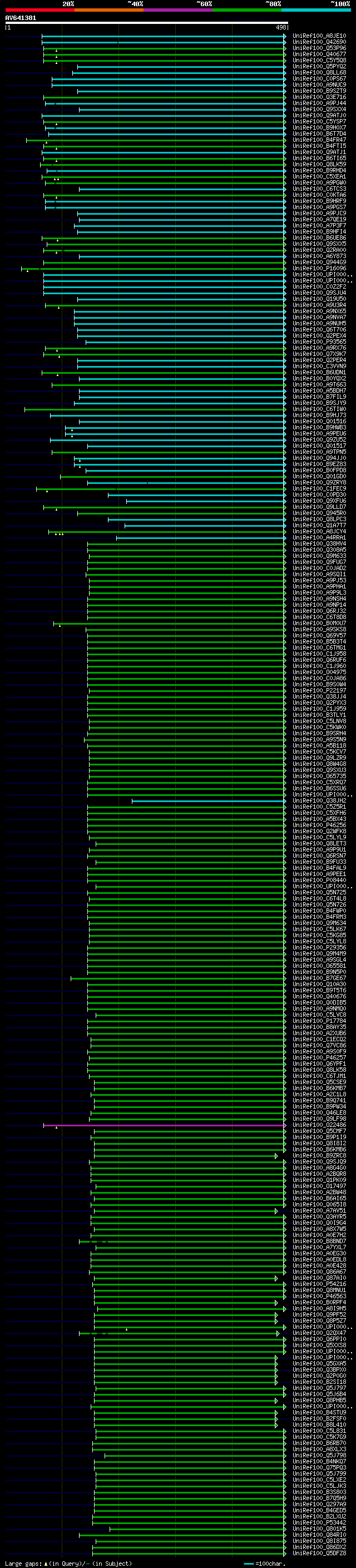
Task: Select the UniRef100_O22486 hit label
Action: coord(319,1125)
